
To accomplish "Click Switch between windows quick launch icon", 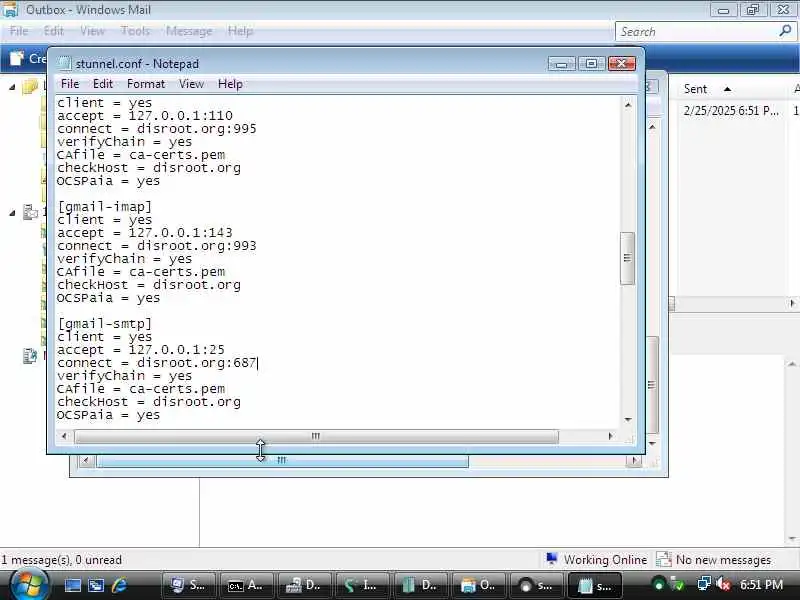I will point(96,585).
